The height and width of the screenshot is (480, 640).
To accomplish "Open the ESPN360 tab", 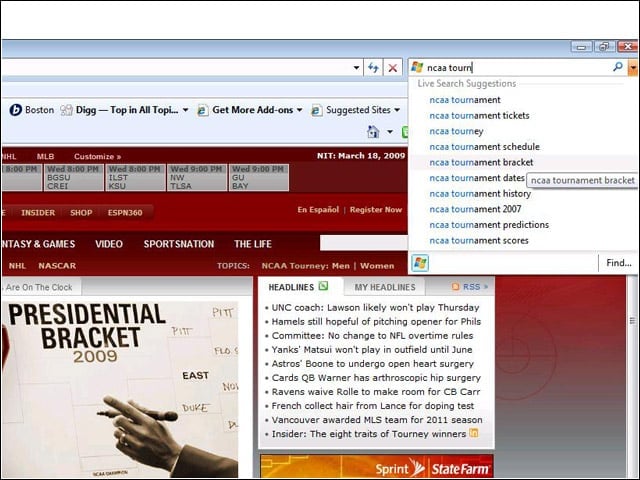I will click(125, 213).
